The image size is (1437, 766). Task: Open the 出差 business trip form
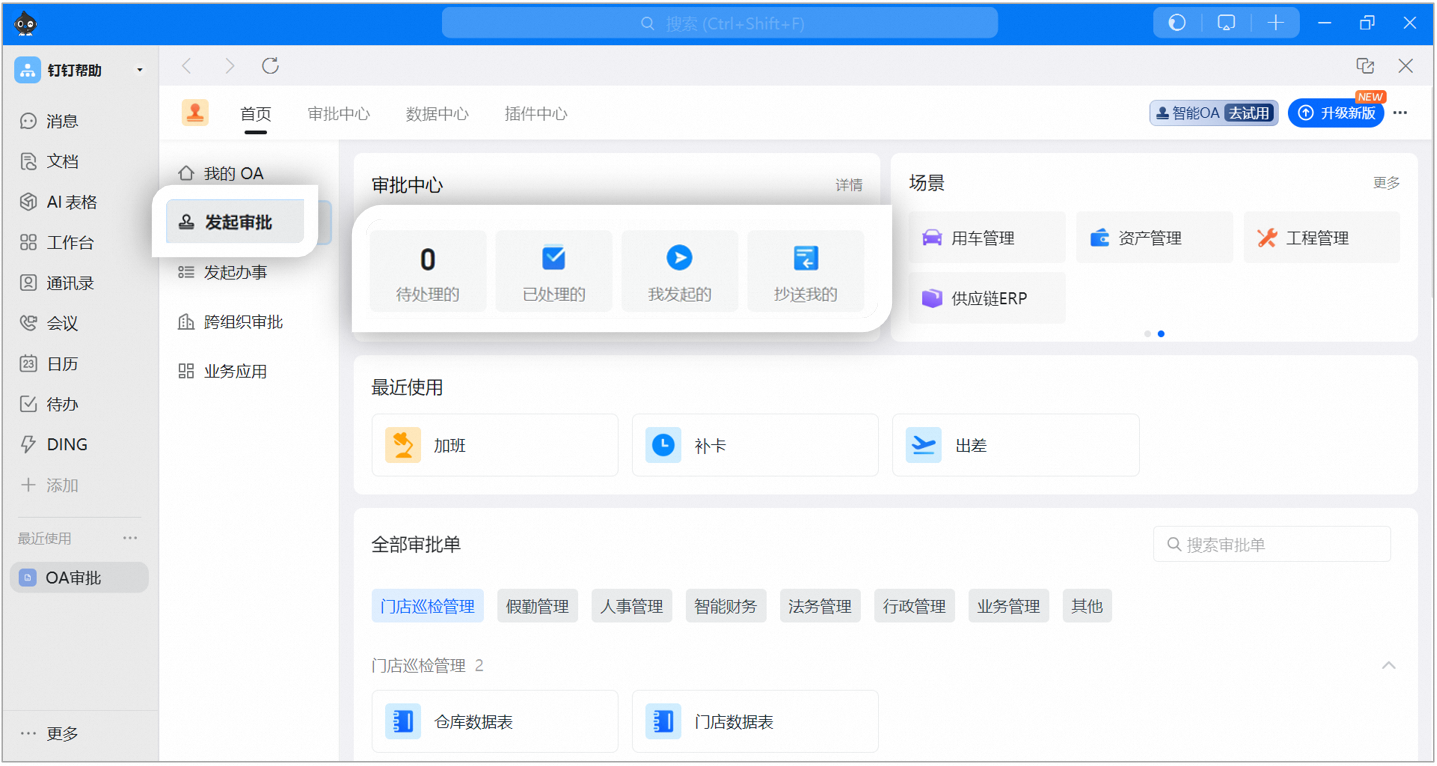1015,446
